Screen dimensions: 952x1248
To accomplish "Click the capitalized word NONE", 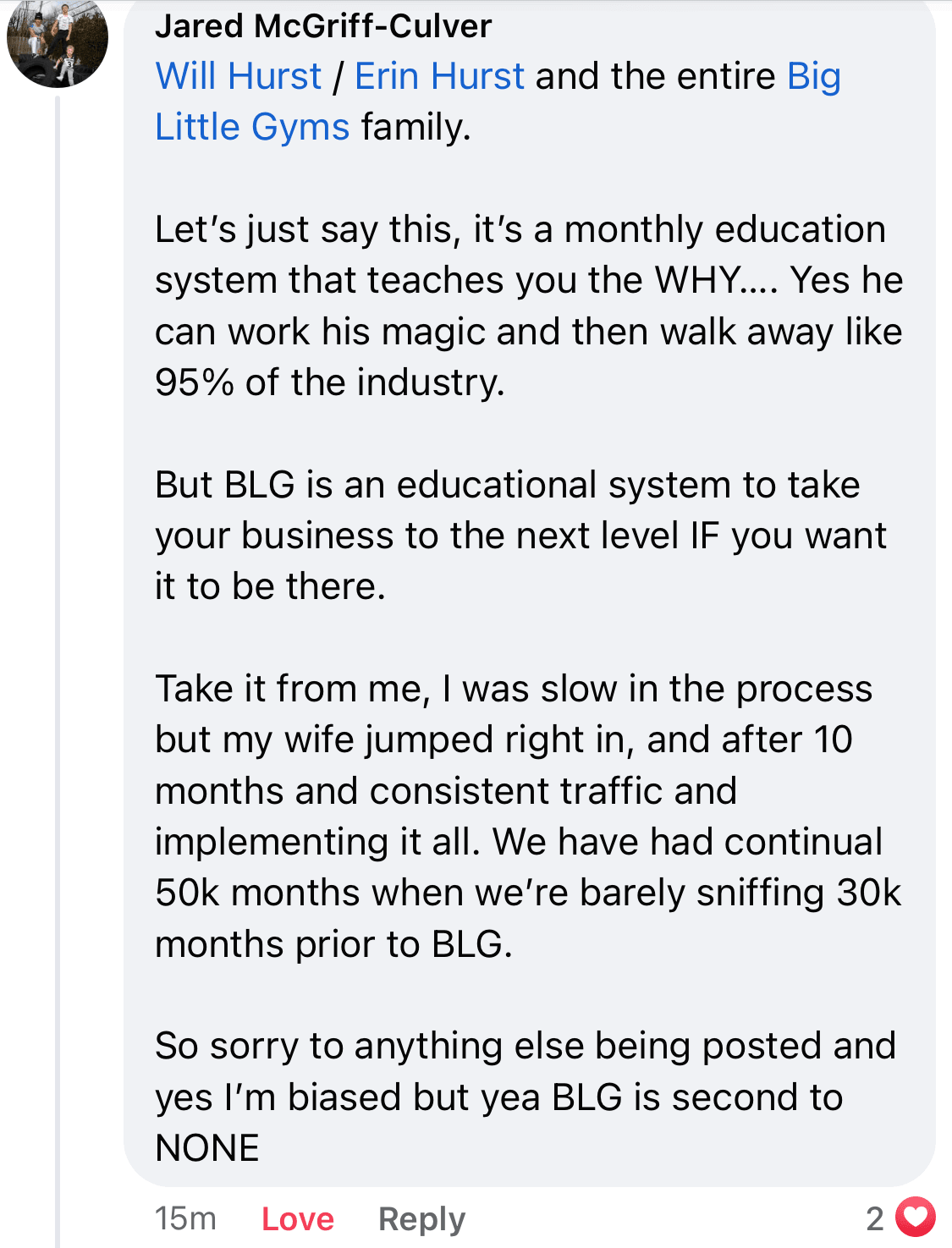I will click(207, 1148).
